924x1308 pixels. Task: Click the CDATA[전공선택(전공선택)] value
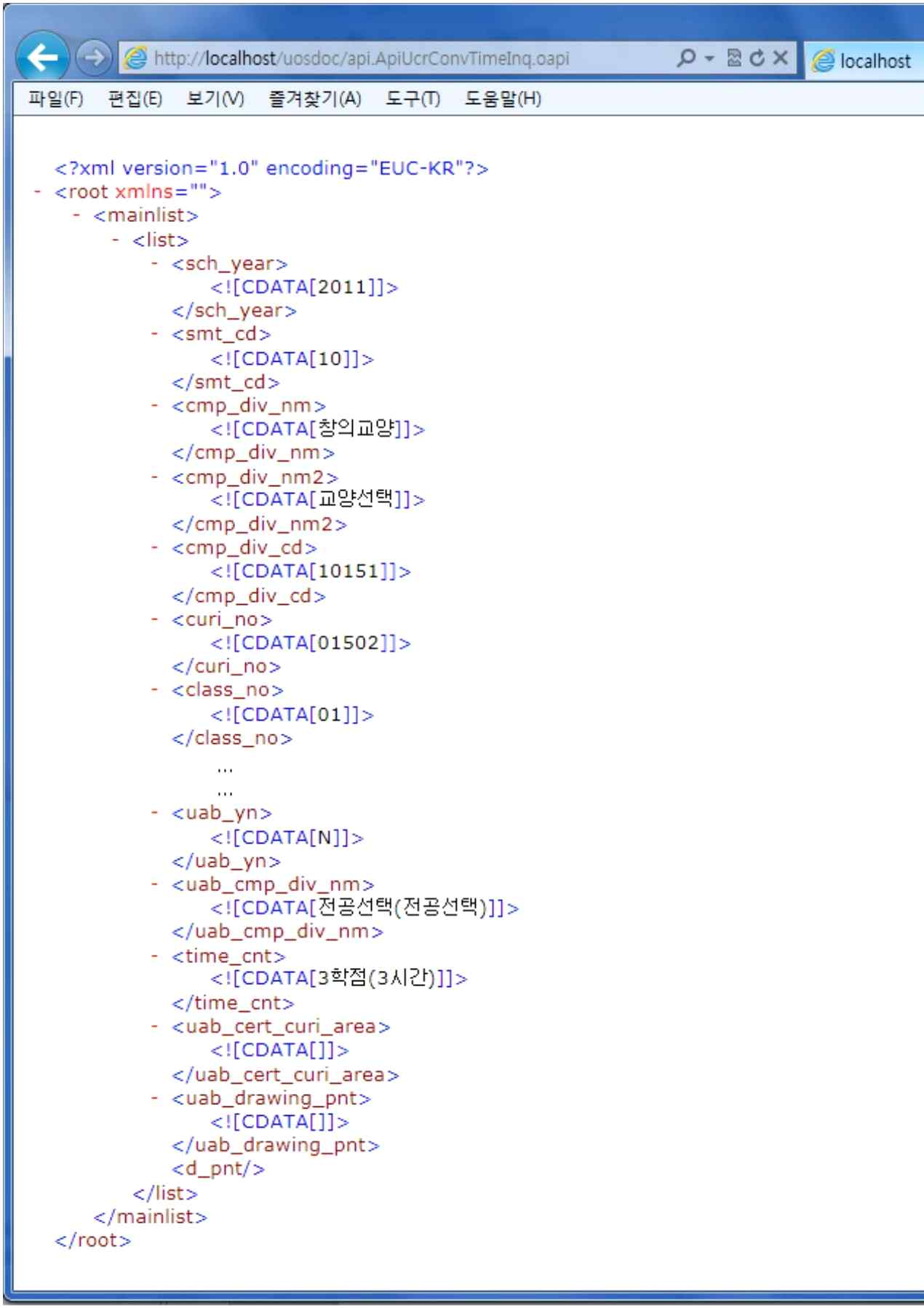365,908
